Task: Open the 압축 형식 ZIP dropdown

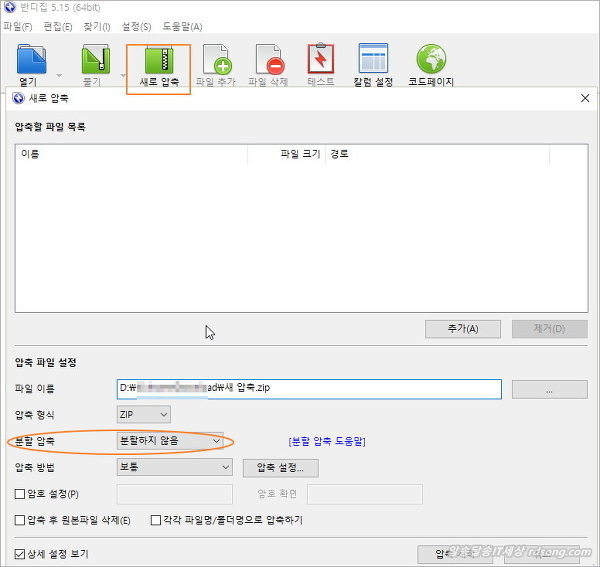Action: tap(143, 414)
